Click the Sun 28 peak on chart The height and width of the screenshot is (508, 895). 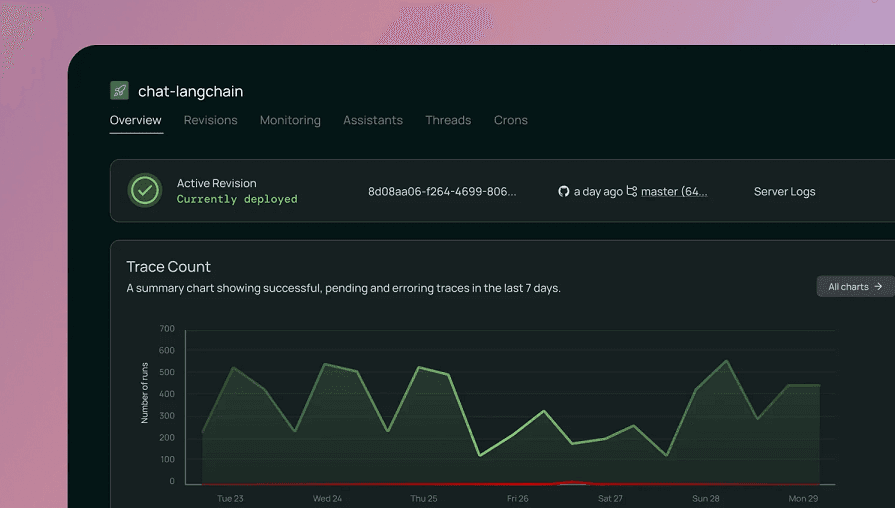(726, 361)
